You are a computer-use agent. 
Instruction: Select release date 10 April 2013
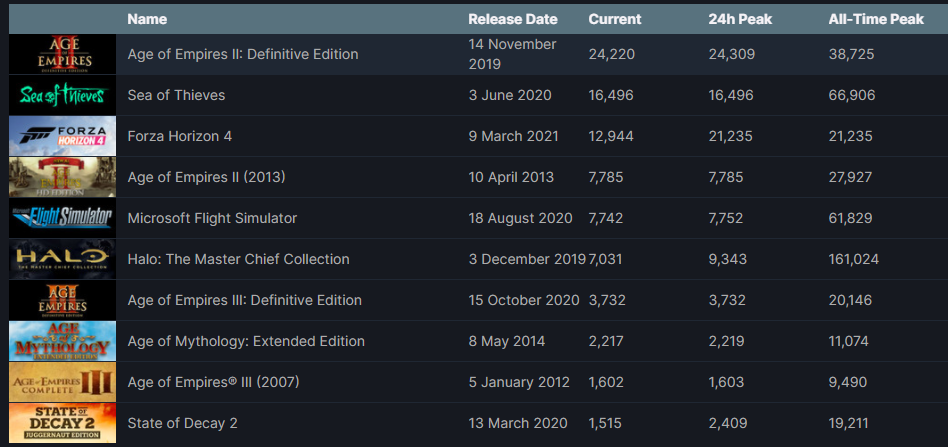pos(511,177)
